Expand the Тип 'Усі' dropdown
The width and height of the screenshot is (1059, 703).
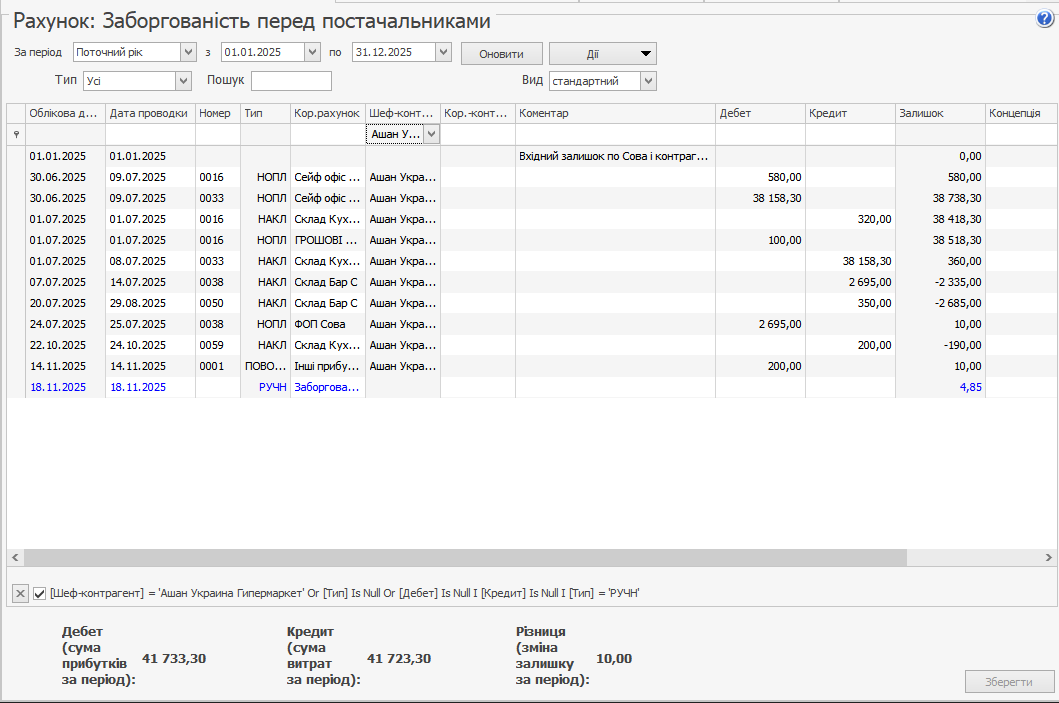183,81
